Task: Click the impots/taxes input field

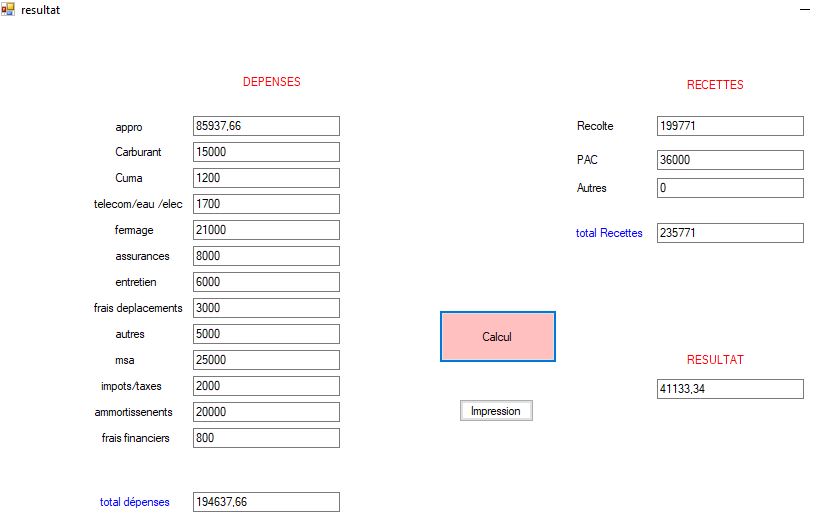Action: click(266, 386)
